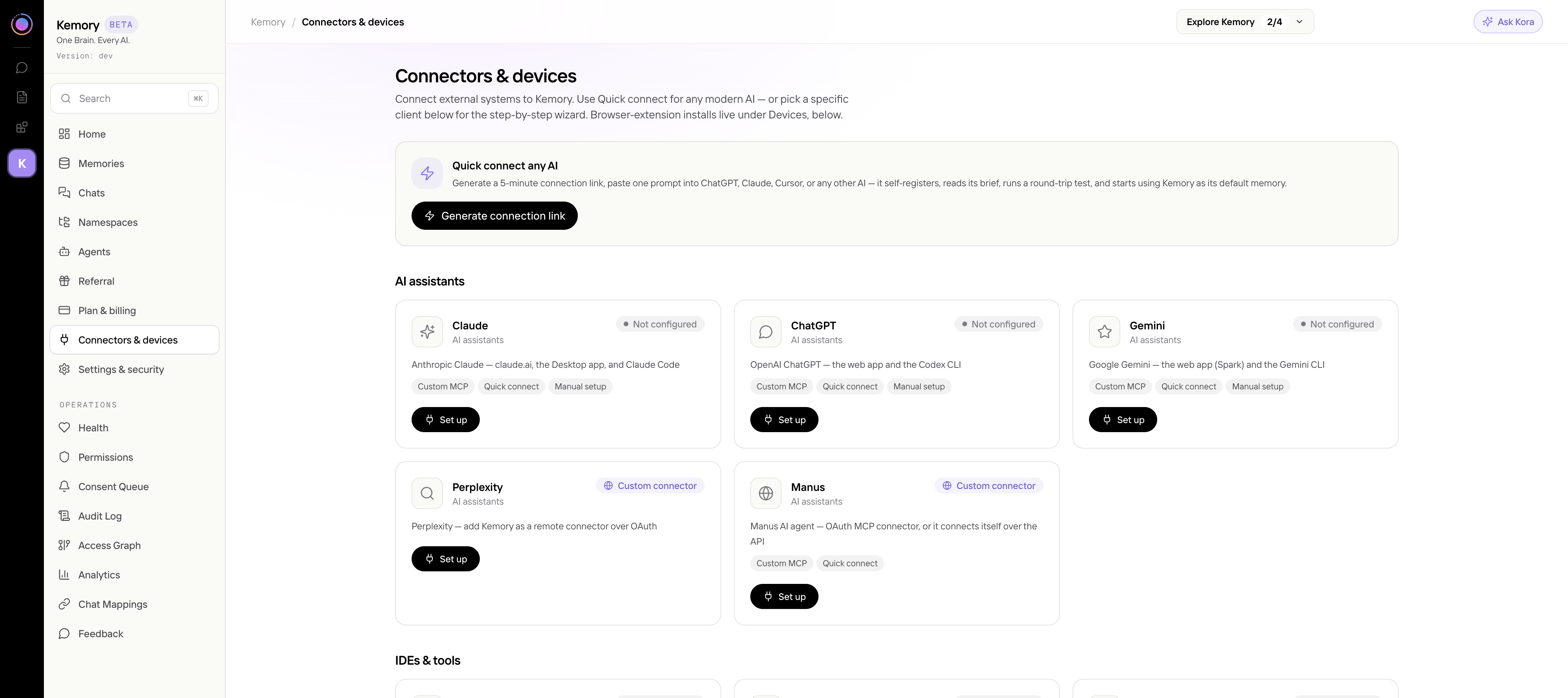Click Generate connection link button

point(494,216)
